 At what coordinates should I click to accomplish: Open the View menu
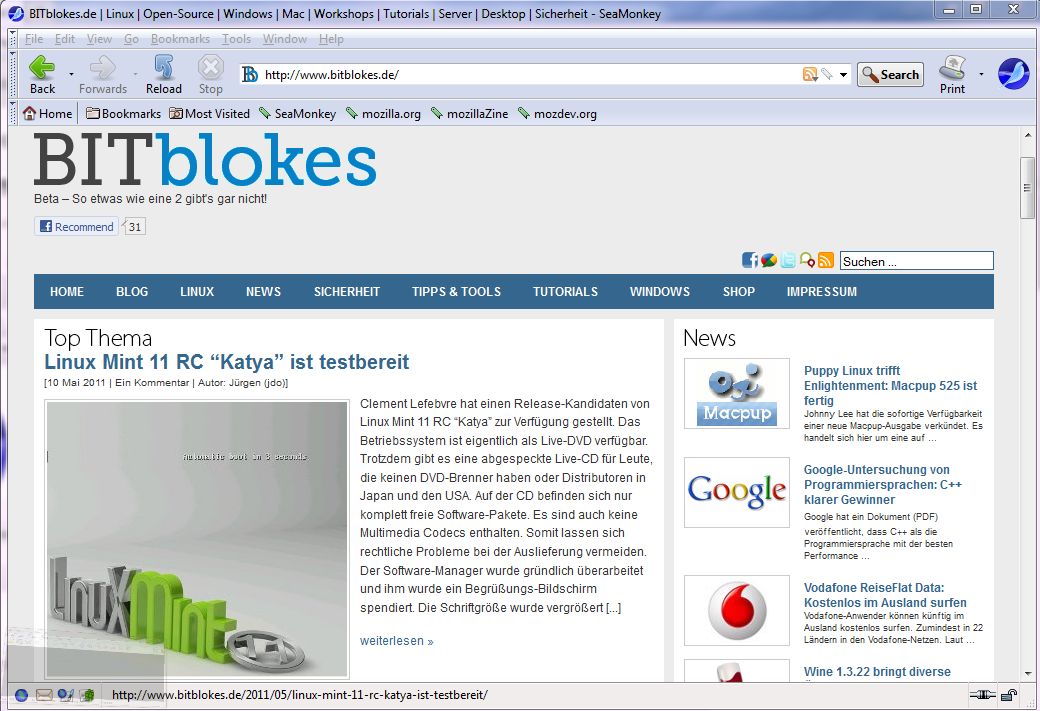(x=99, y=39)
